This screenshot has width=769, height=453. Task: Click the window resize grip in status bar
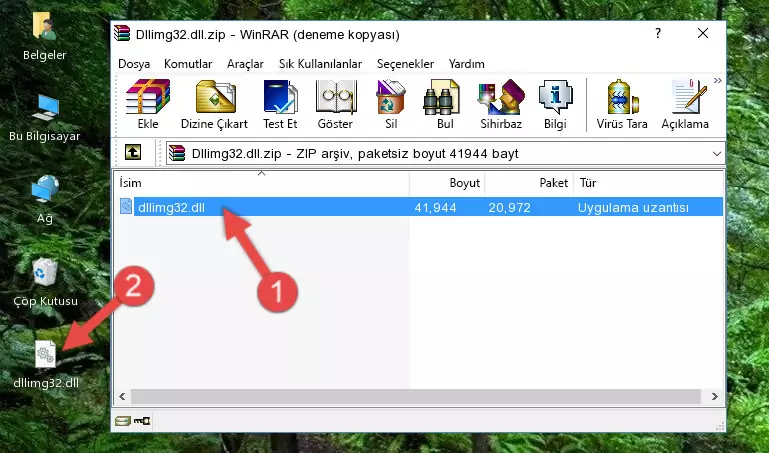719,426
